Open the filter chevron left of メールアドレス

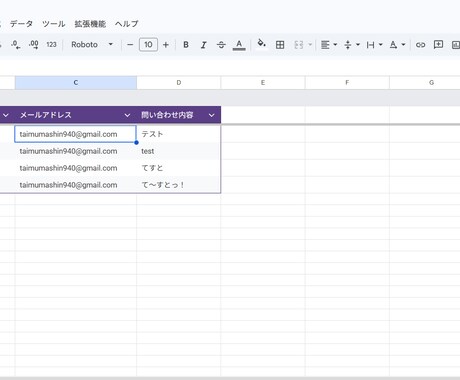pos(6,115)
